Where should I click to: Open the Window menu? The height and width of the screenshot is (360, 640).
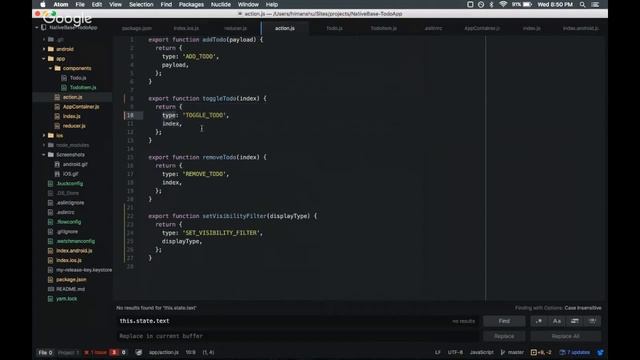[248, 4]
